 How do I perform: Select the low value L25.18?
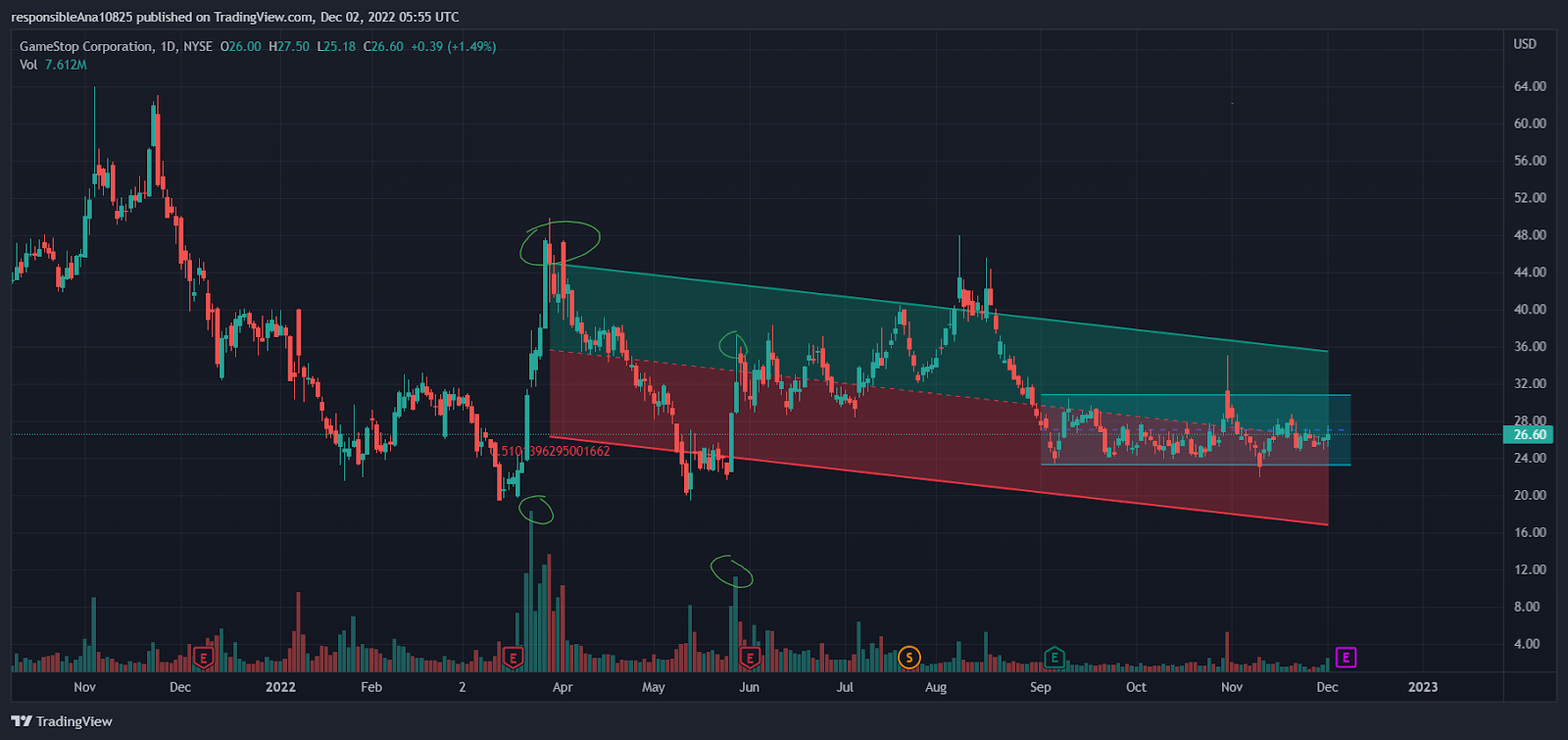[x=336, y=46]
